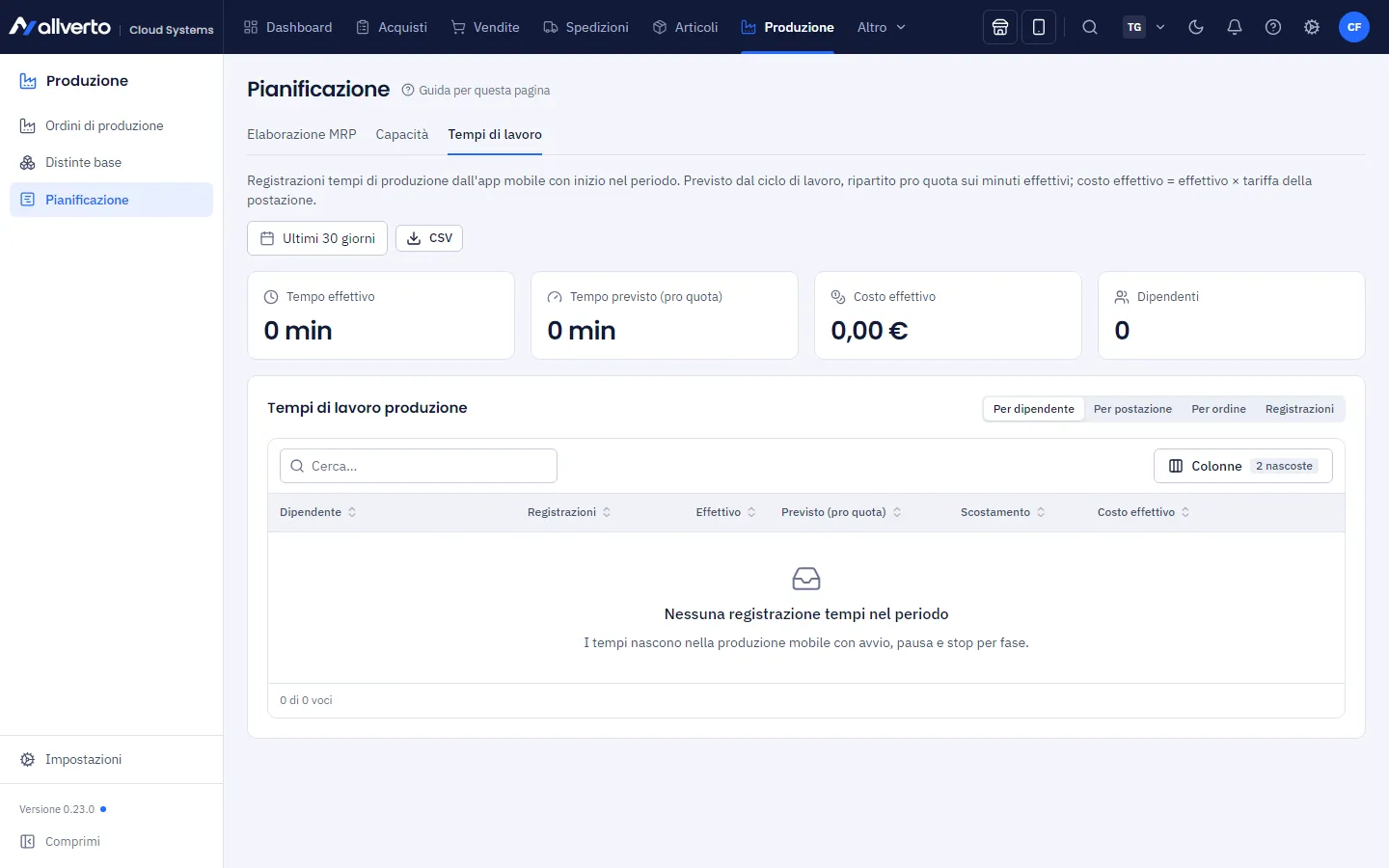Download data with CSV button
1389x868 pixels.
click(429, 238)
